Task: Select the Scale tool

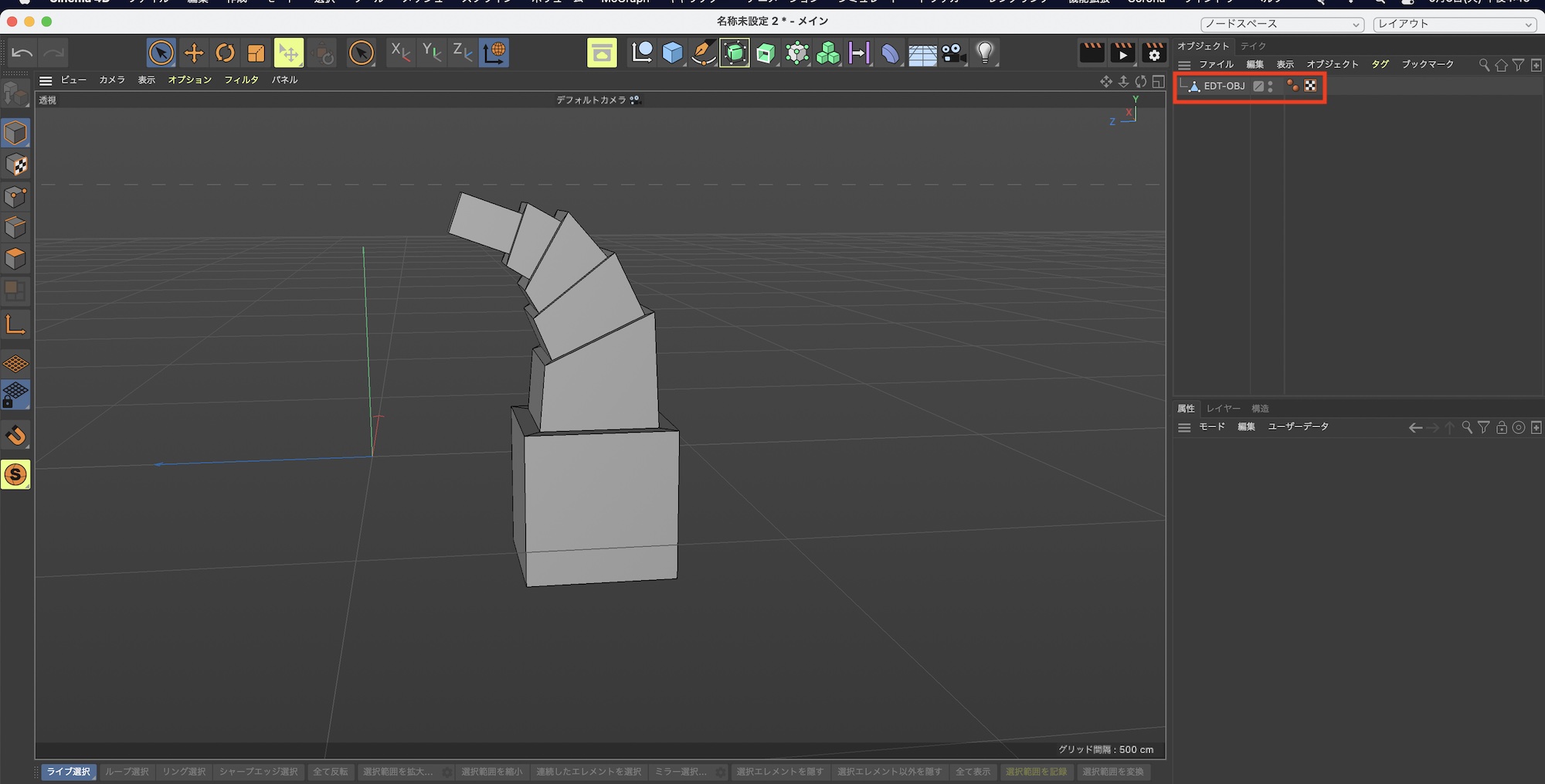Action: click(256, 53)
